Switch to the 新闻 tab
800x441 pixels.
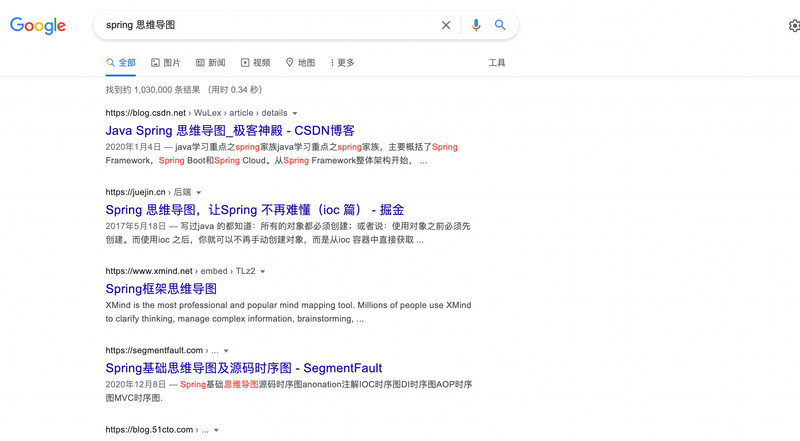point(211,63)
